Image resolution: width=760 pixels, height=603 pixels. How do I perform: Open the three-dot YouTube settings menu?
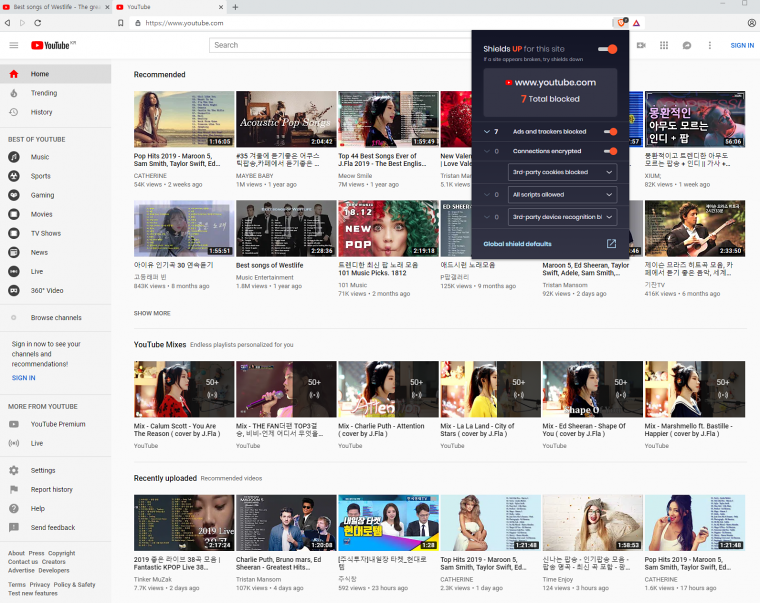coord(710,45)
